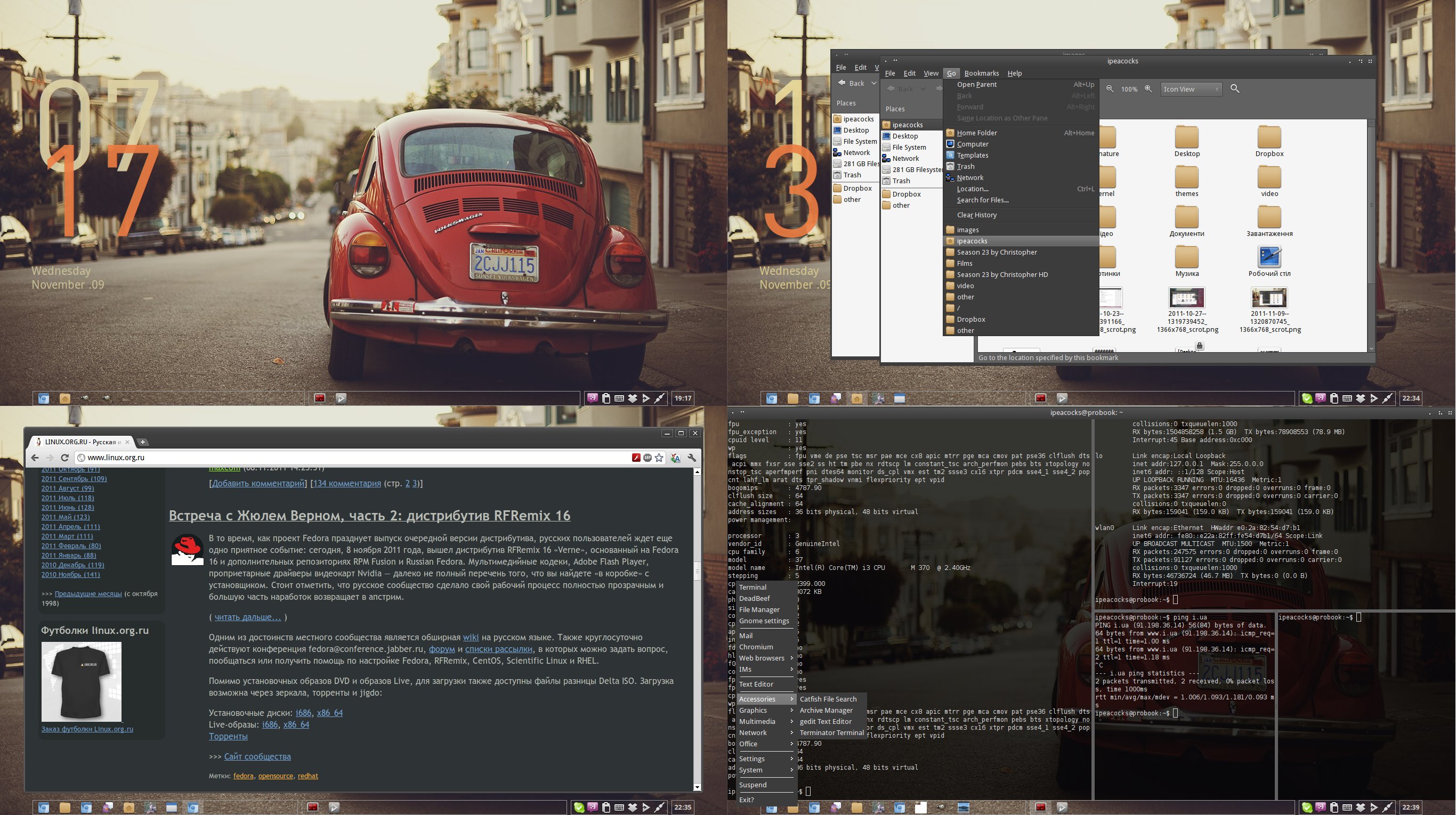The image size is (1456, 815).
Task: Open the Desktop folder icon
Action: click(x=1187, y=141)
